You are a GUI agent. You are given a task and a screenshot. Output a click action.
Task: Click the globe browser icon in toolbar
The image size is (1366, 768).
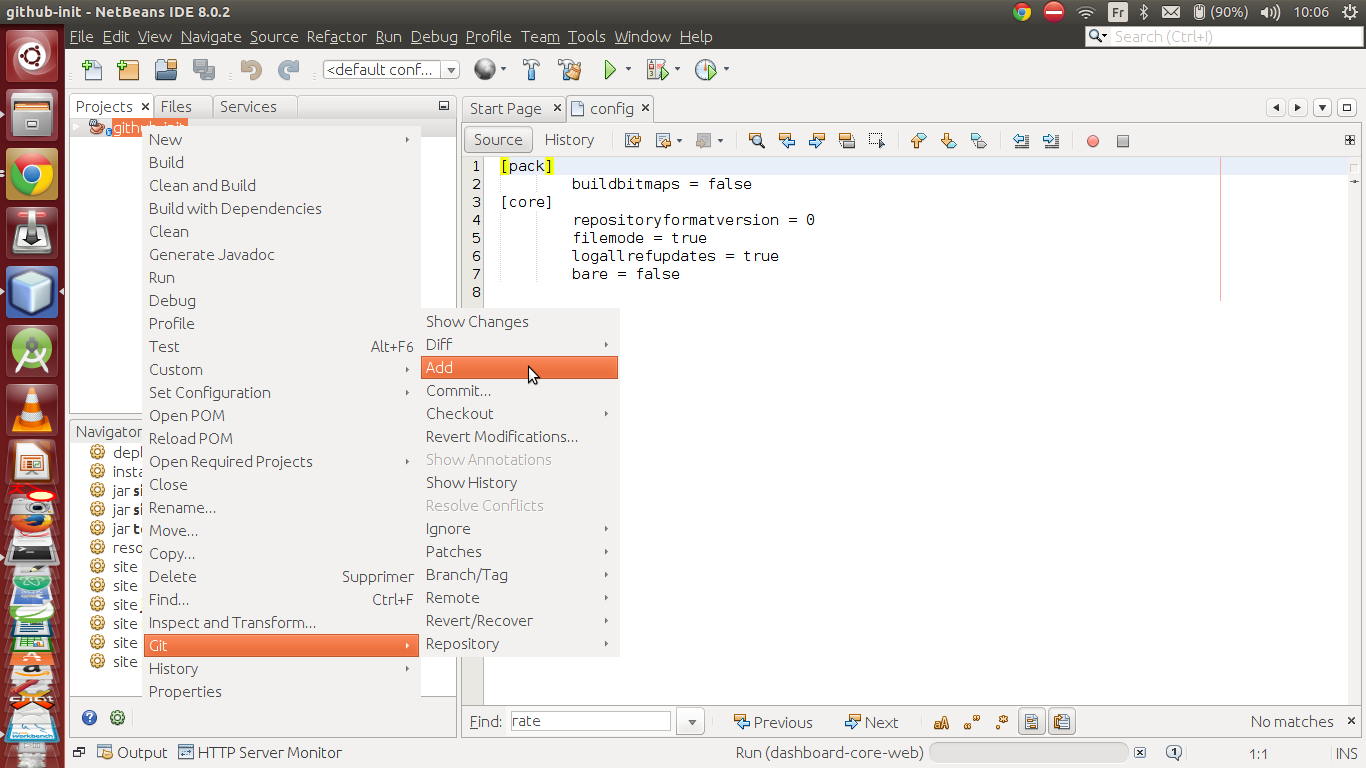pos(485,70)
